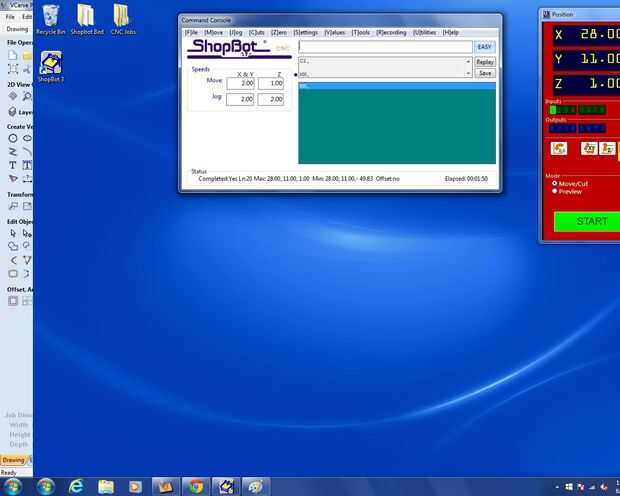The width and height of the screenshot is (620, 496).
Task: Click VCarve job setup icon under File Operations
Action: [13, 70]
